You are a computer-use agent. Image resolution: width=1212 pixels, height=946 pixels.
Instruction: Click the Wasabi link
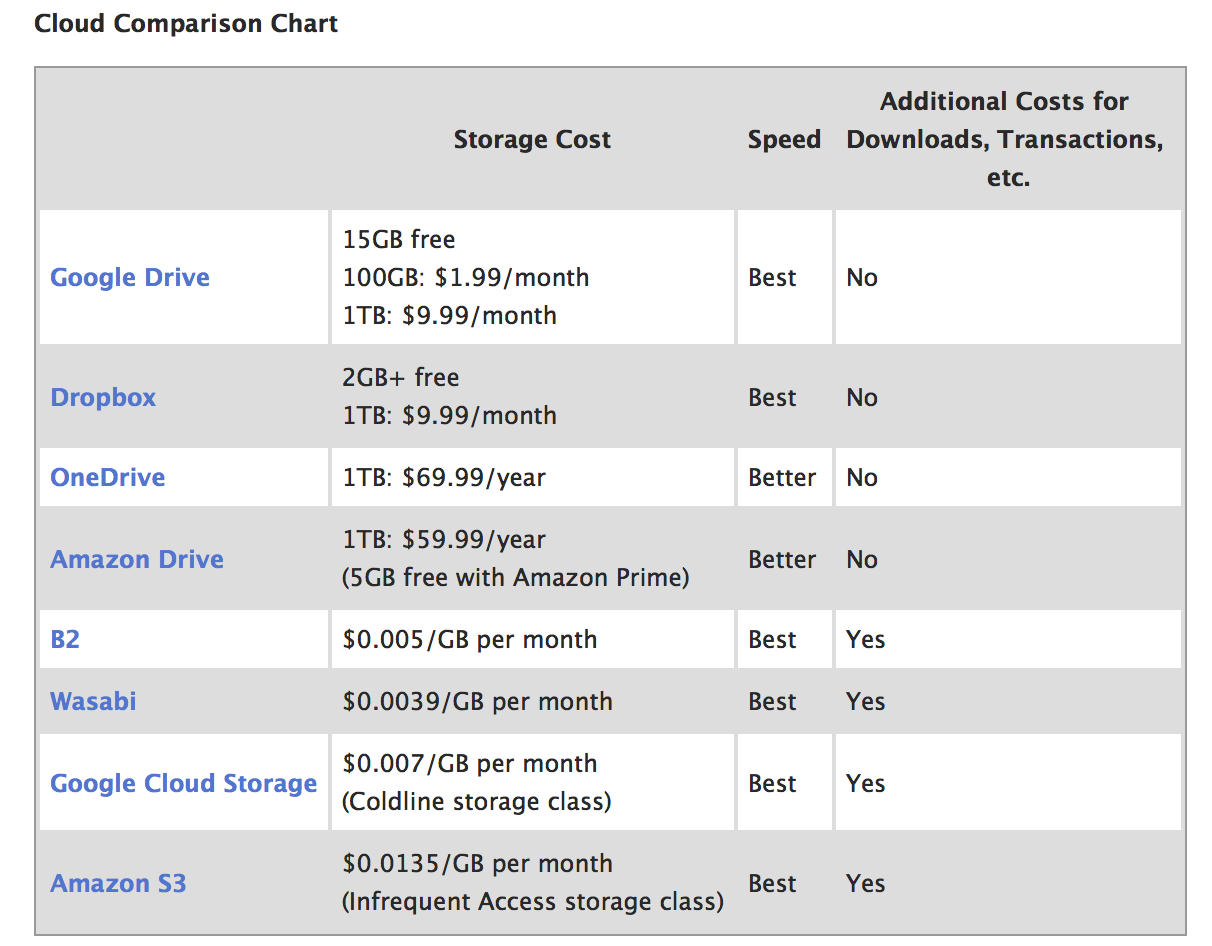pyautogui.click(x=93, y=701)
